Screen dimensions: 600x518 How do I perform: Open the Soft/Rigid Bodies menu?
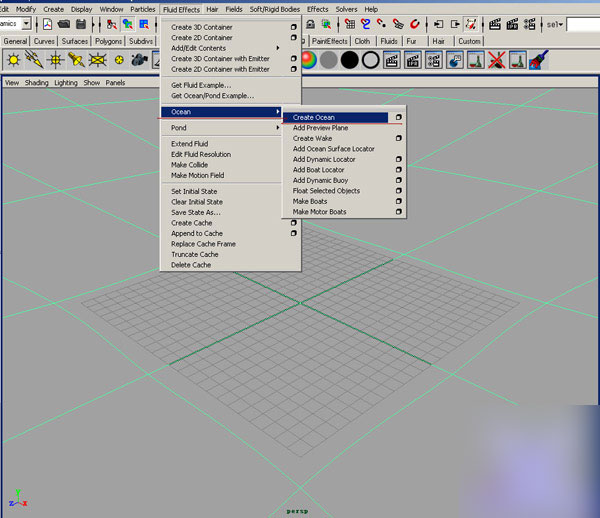pyautogui.click(x=275, y=9)
